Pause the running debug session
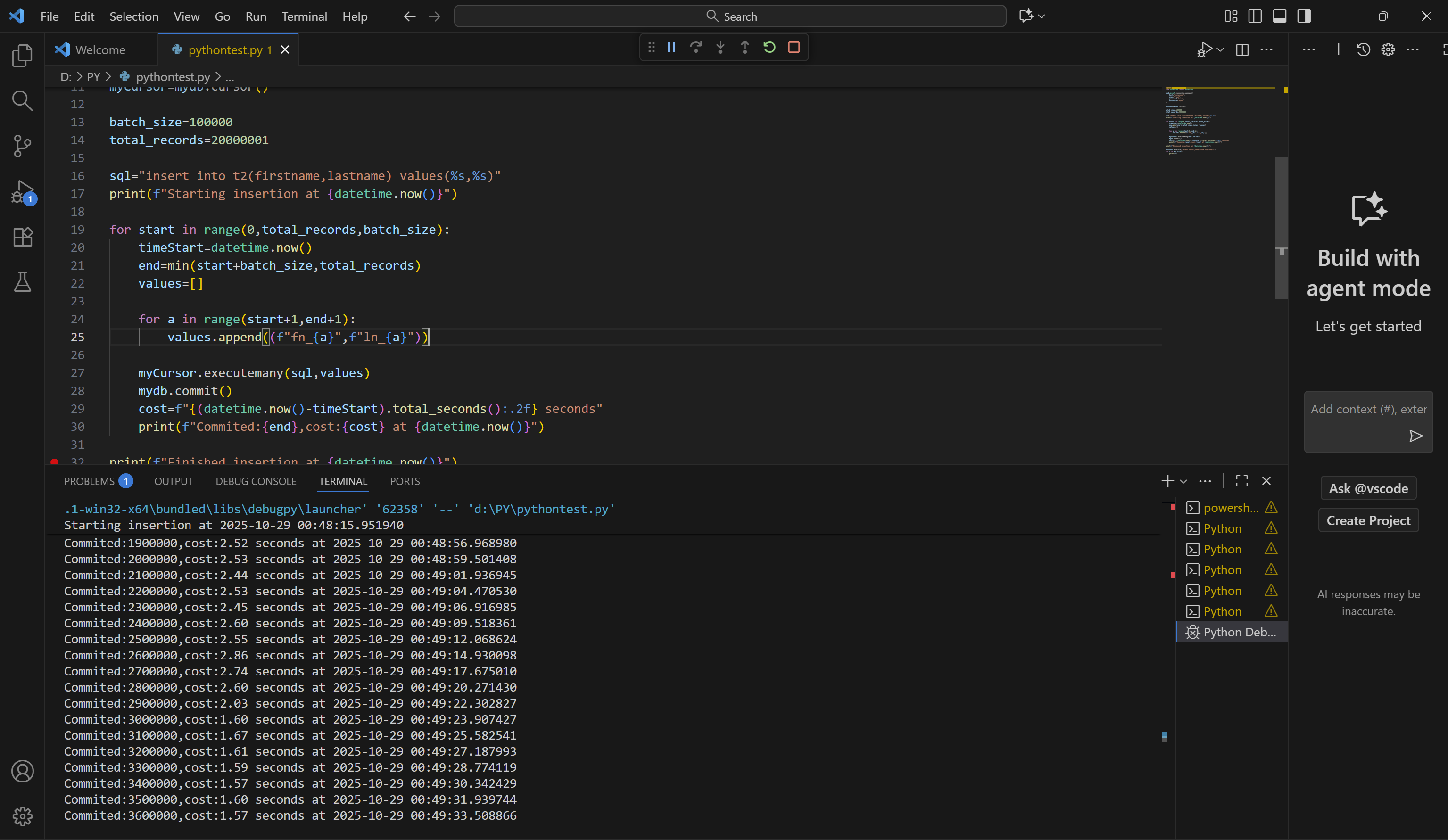The width and height of the screenshot is (1448, 840). coord(671,48)
